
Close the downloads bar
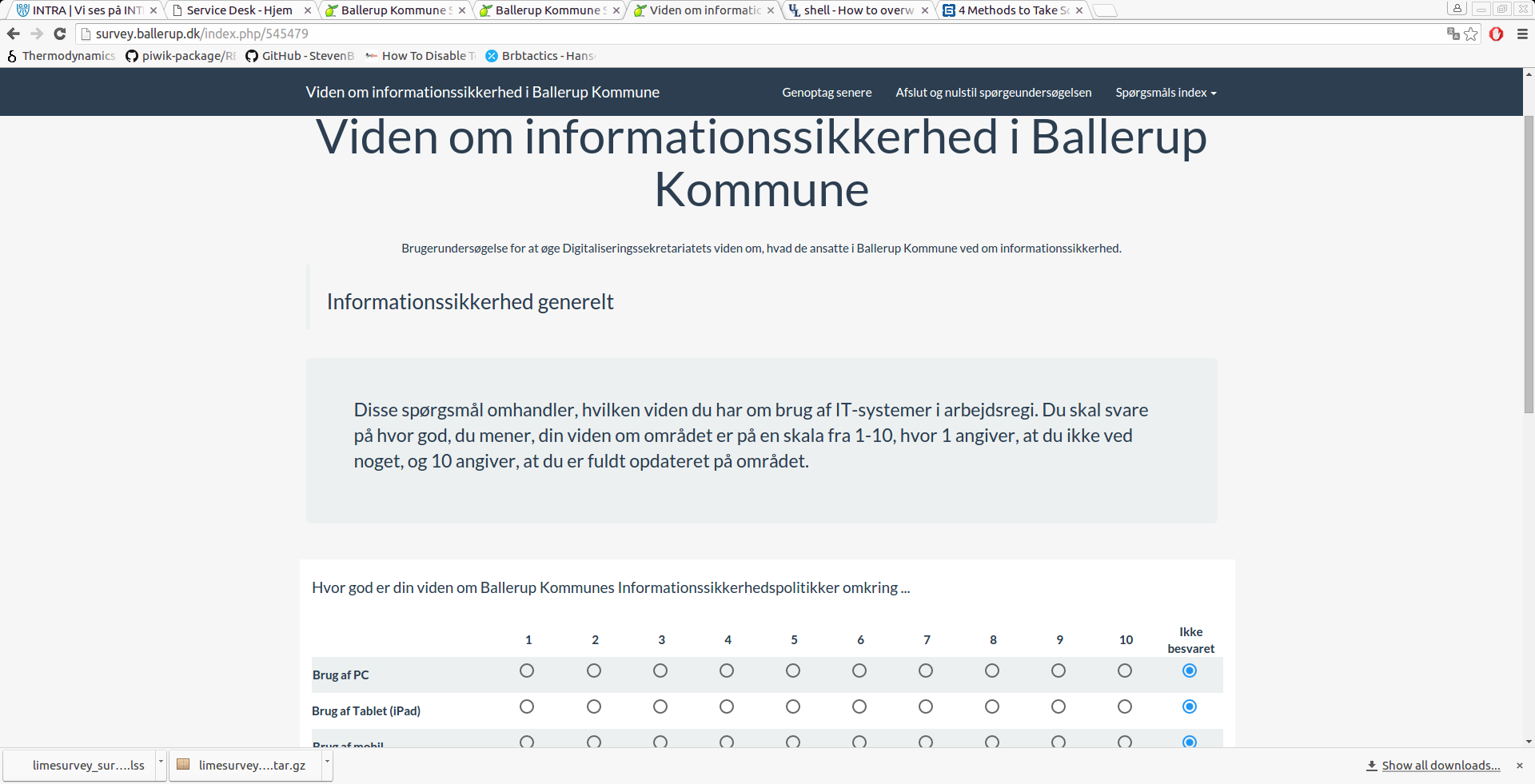click(1520, 766)
